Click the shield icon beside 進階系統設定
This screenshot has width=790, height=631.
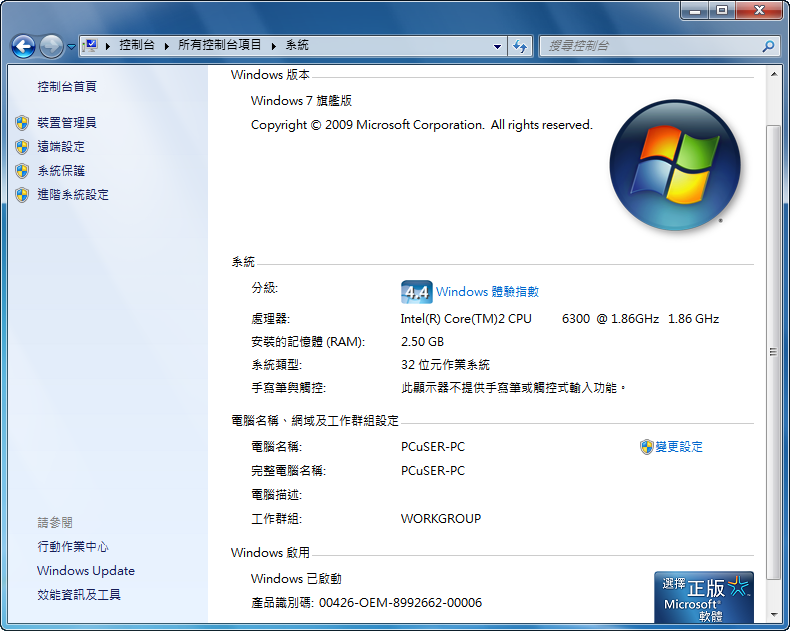[x=22, y=195]
